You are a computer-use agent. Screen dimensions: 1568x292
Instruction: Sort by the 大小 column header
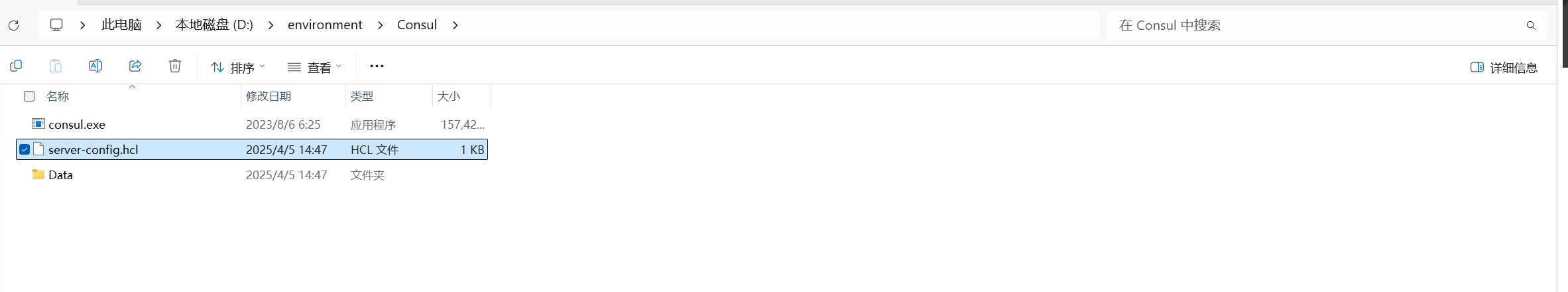click(x=449, y=96)
